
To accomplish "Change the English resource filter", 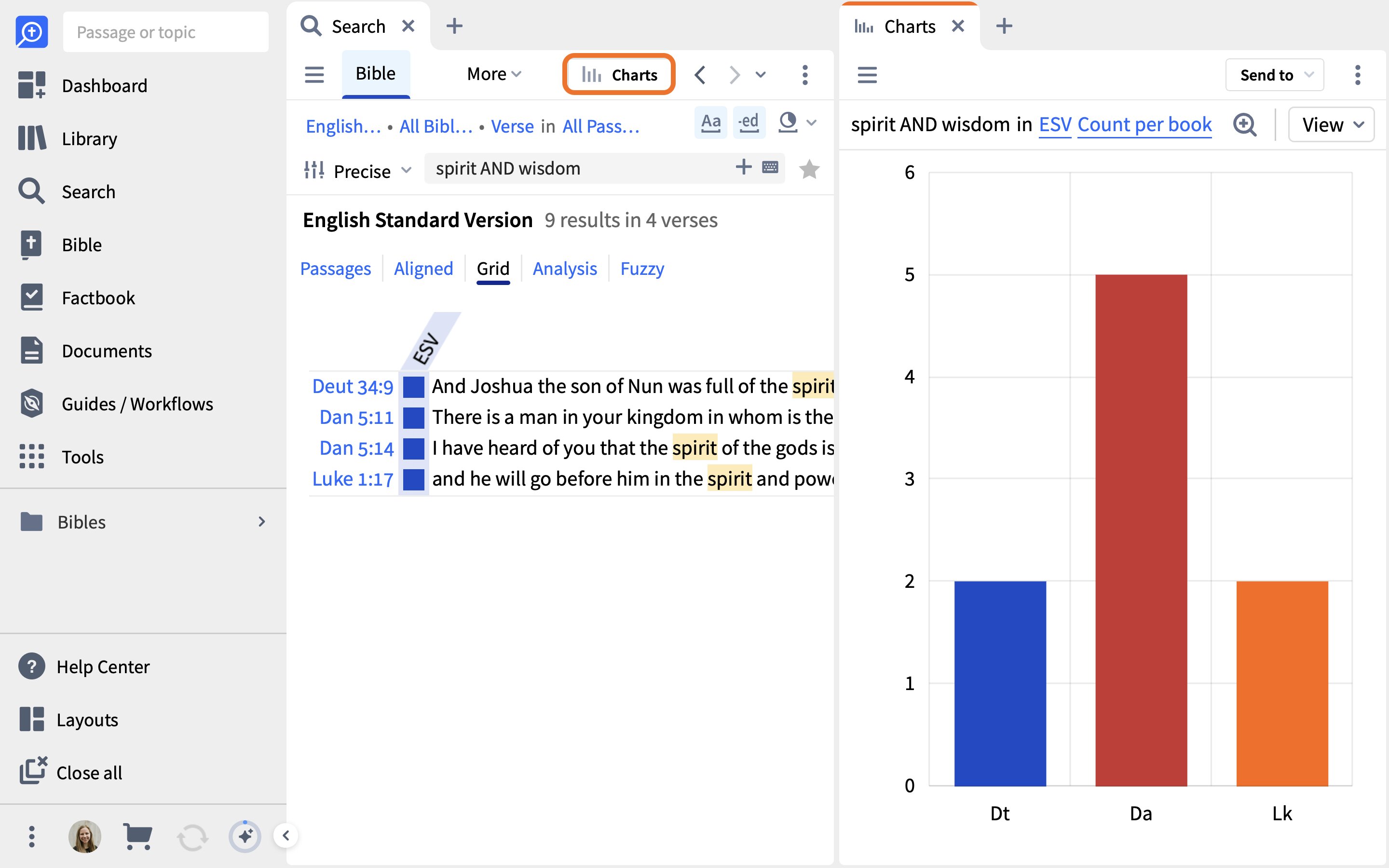I will click(343, 126).
